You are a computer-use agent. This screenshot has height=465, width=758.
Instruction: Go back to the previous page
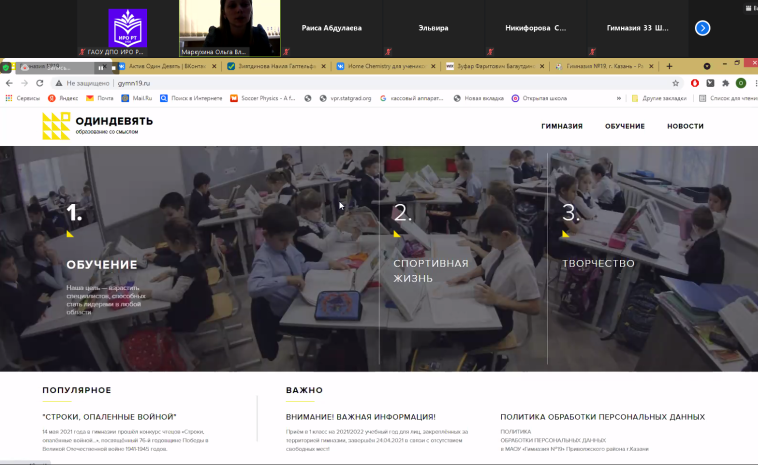click(x=9, y=83)
